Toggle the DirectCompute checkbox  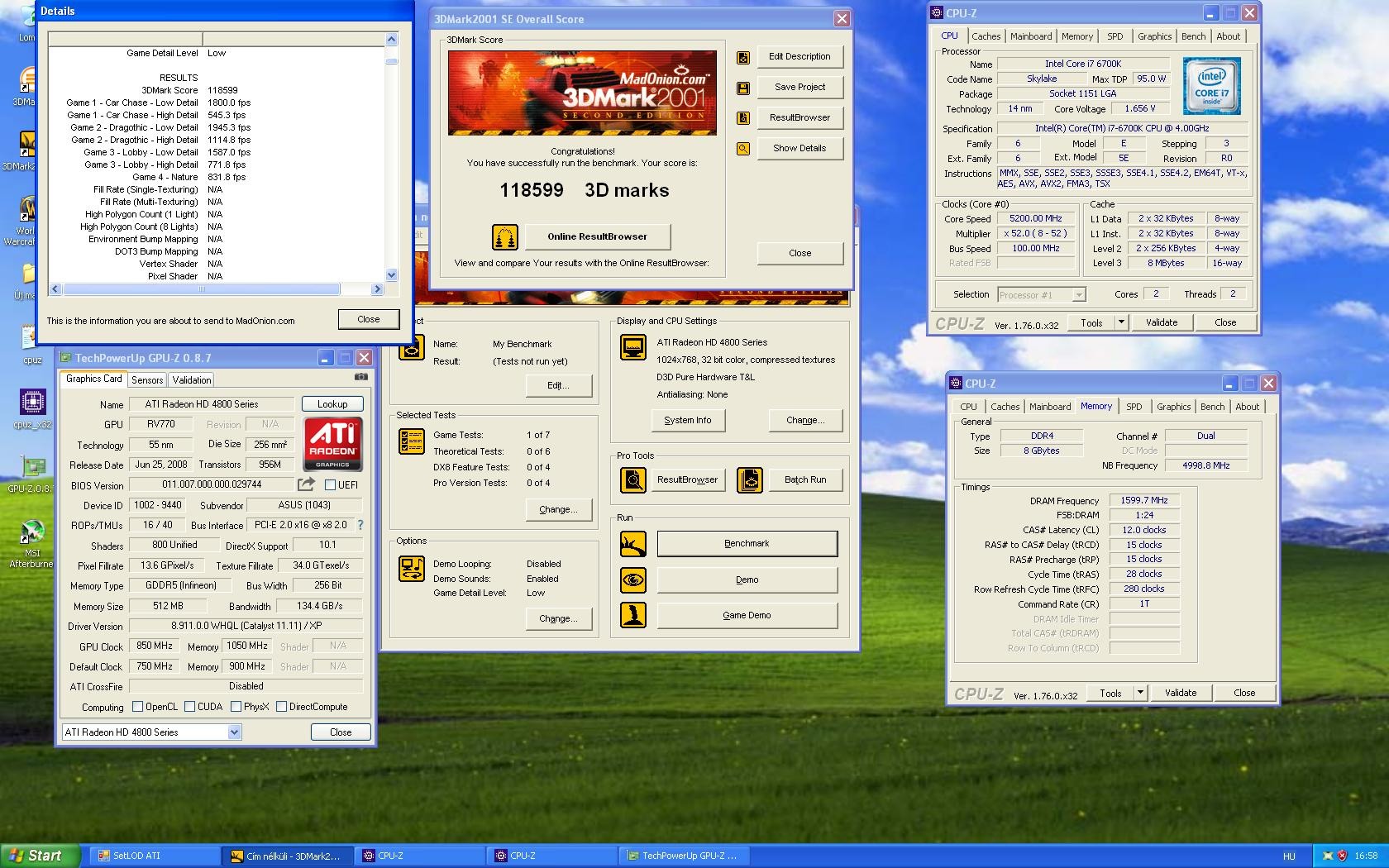click(282, 707)
